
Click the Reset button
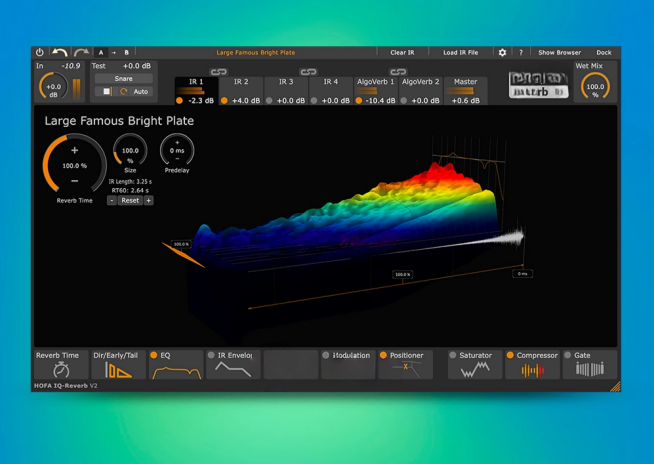[130, 201]
